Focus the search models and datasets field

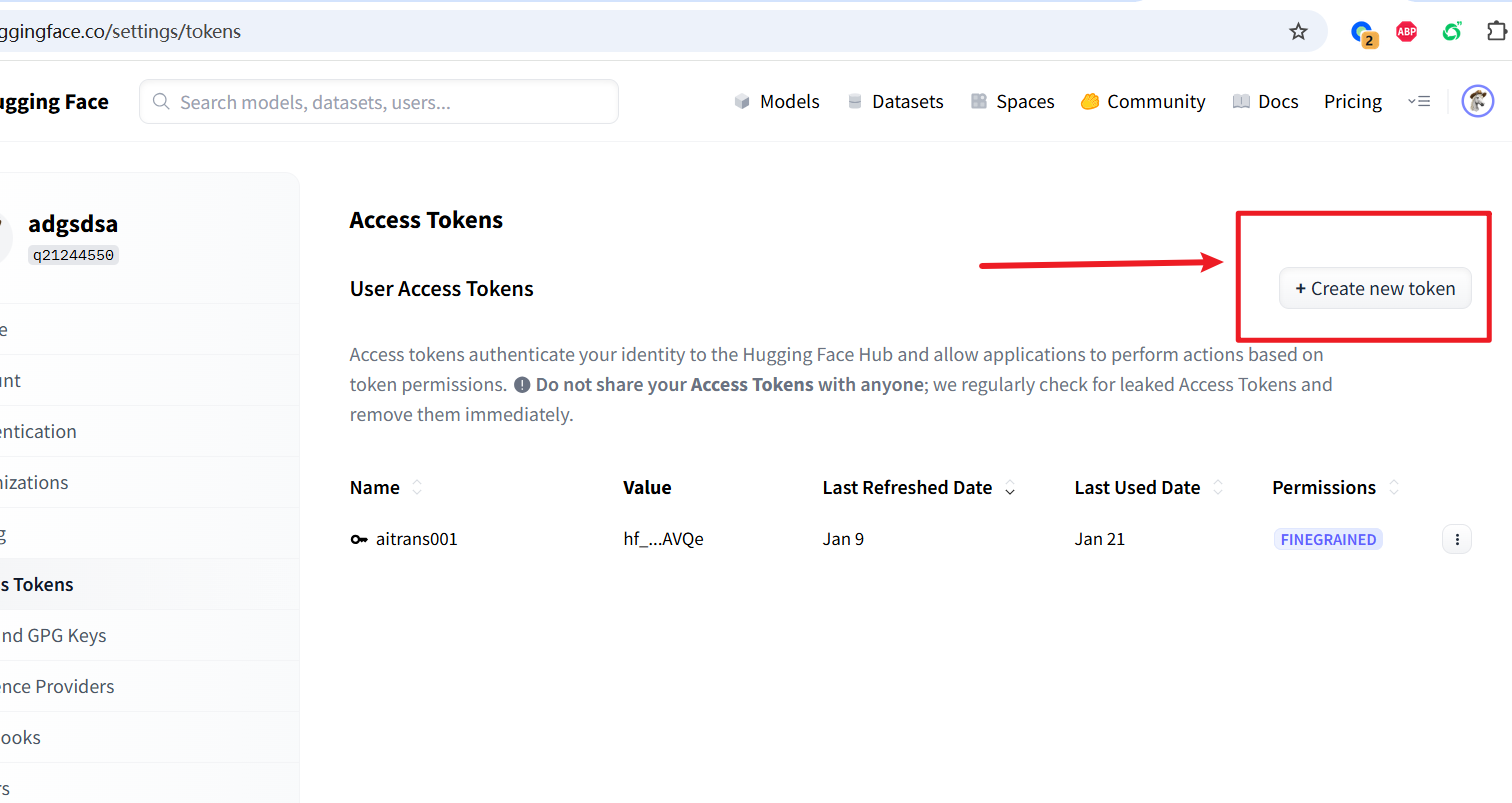[380, 102]
